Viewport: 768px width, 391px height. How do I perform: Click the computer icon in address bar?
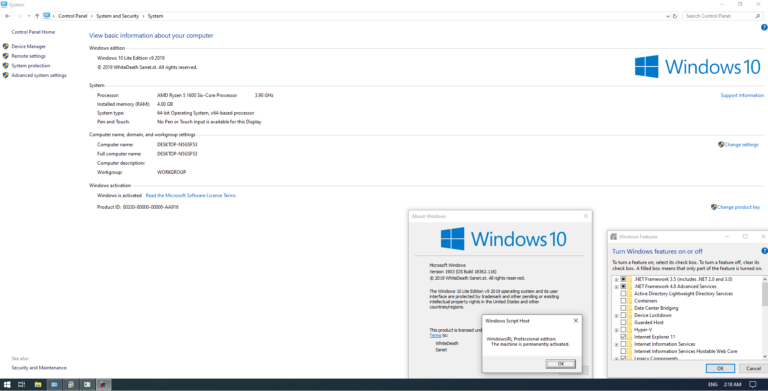[47, 16]
